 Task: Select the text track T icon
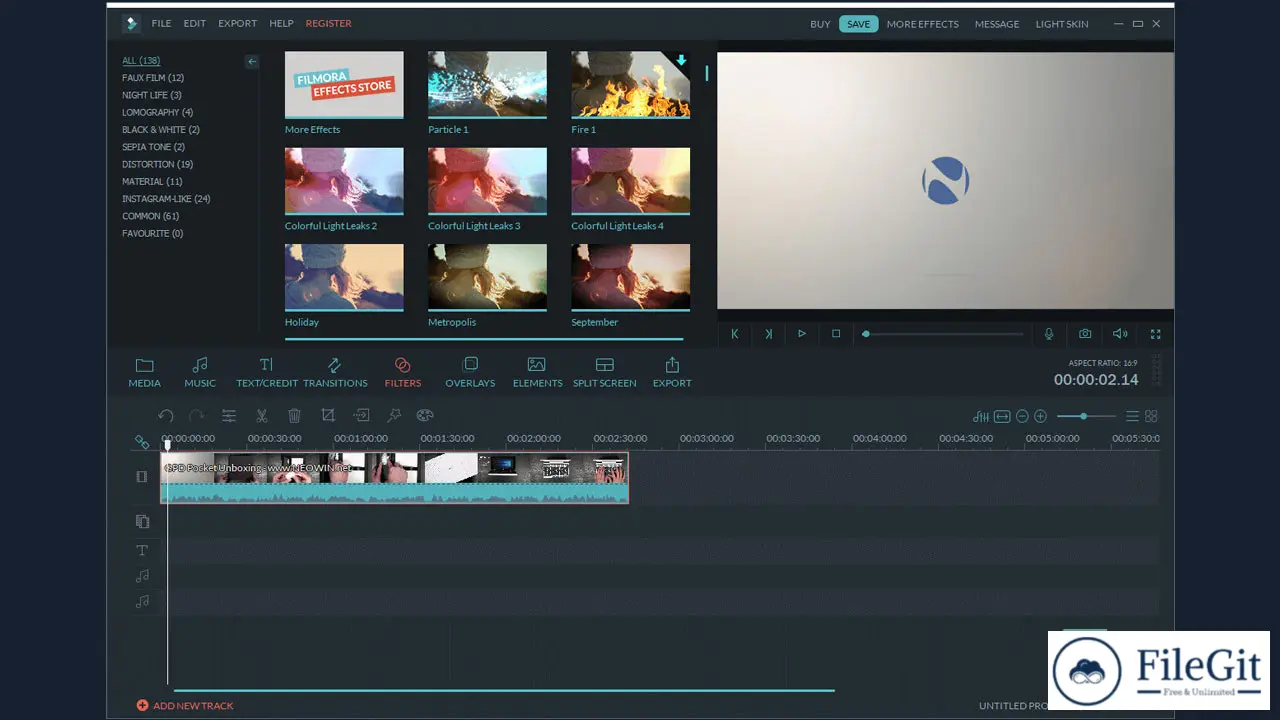pos(142,550)
